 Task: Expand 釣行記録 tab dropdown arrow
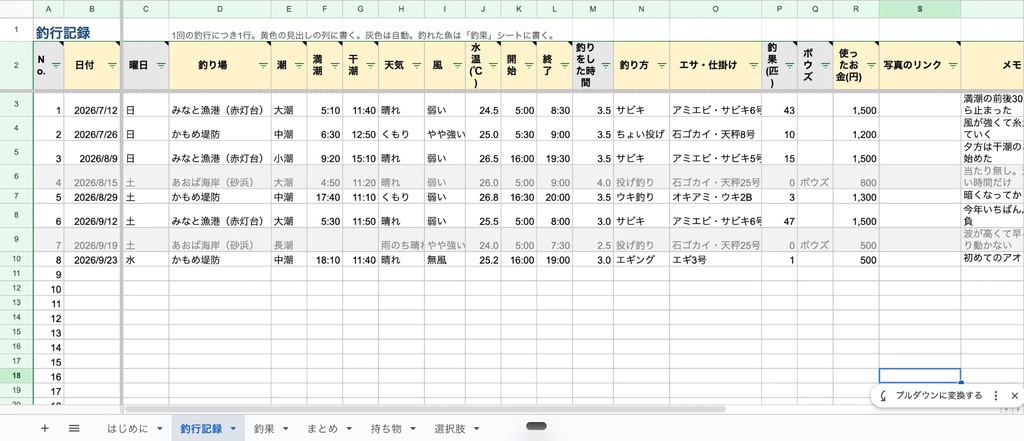coord(233,429)
